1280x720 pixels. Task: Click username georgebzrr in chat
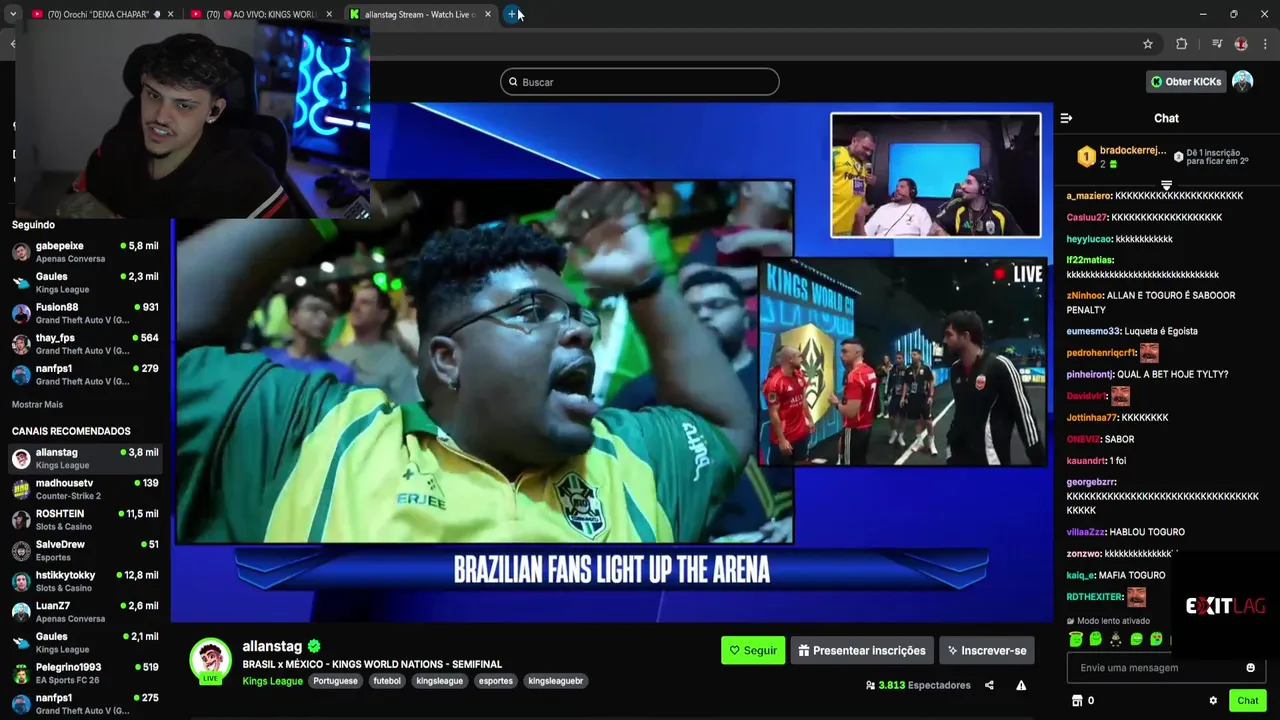1091,482
